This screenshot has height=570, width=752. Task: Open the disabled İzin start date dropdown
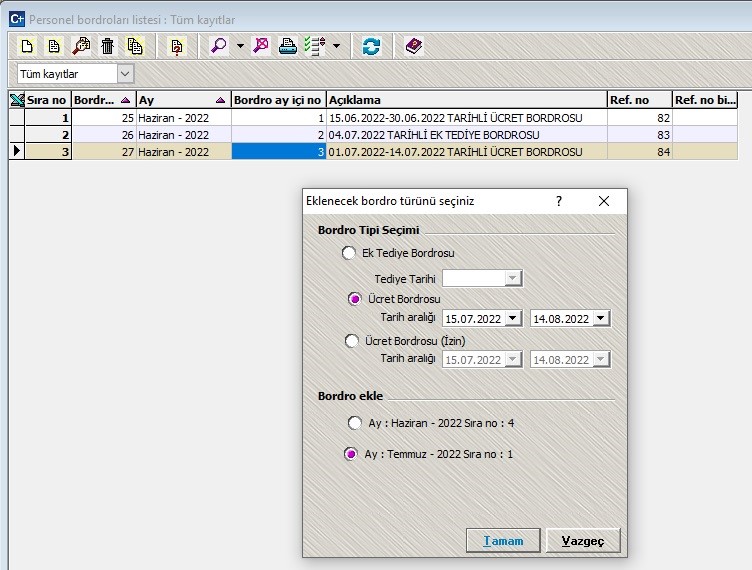(x=513, y=360)
